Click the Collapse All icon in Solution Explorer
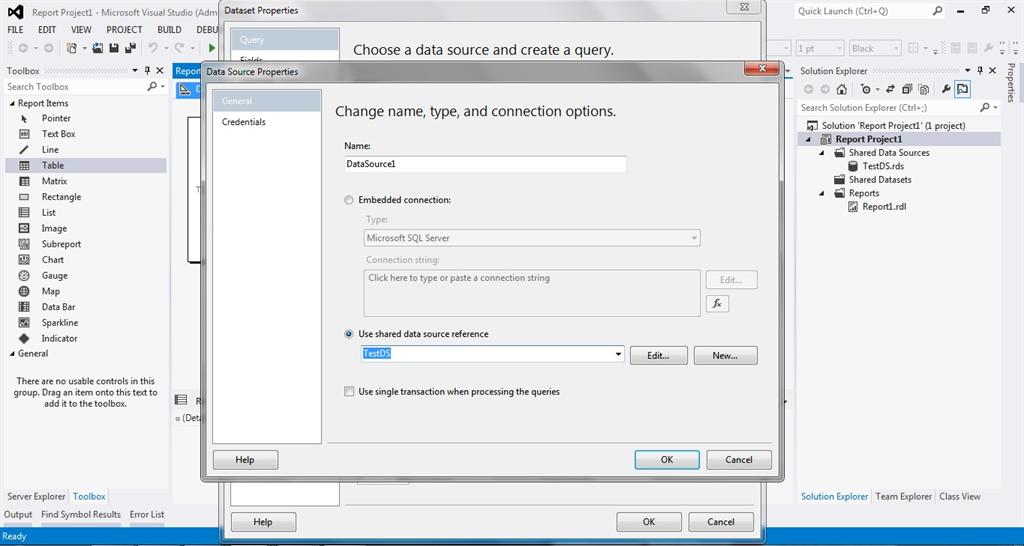The width and height of the screenshot is (1024, 546). point(907,89)
